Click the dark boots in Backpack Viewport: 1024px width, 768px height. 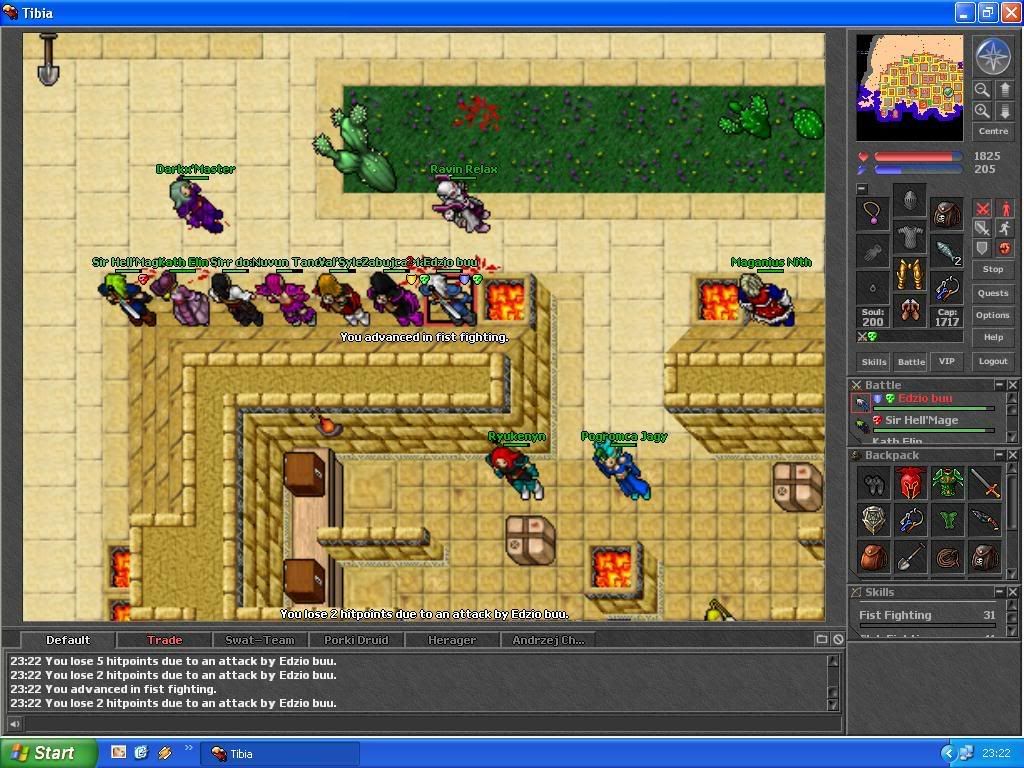pyautogui.click(x=873, y=483)
